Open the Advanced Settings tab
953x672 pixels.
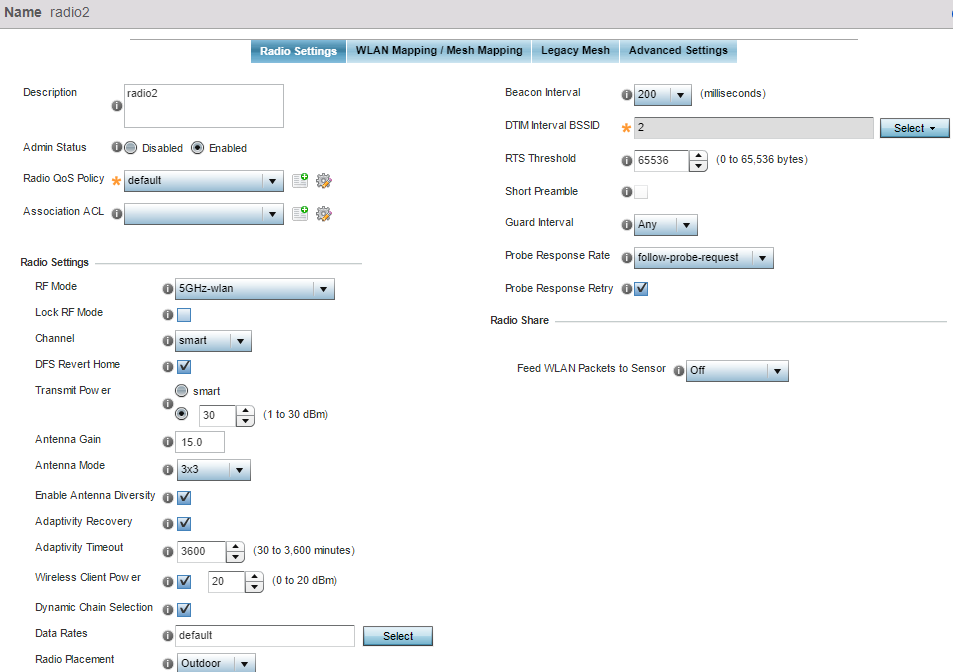(678, 51)
